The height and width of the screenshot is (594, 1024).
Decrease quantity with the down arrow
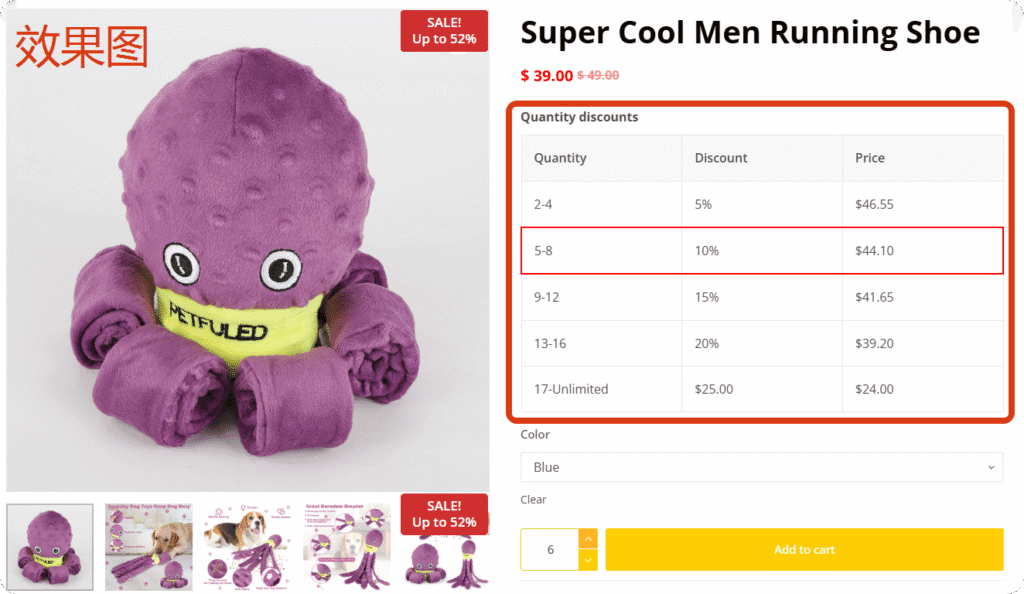tap(588, 560)
